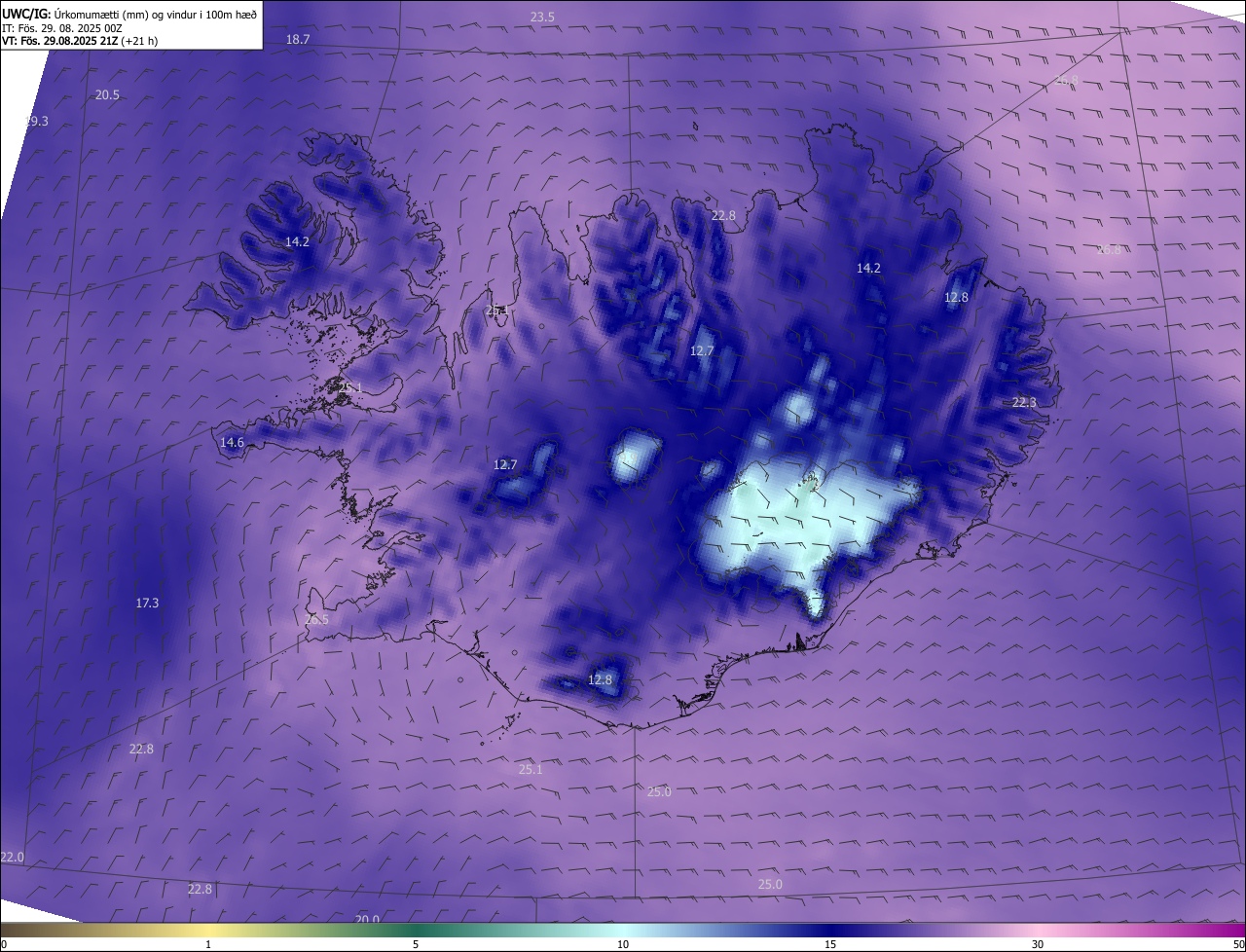This screenshot has width=1246, height=952.
Task: Click the 17.3 value over the sea
Action: click(147, 603)
